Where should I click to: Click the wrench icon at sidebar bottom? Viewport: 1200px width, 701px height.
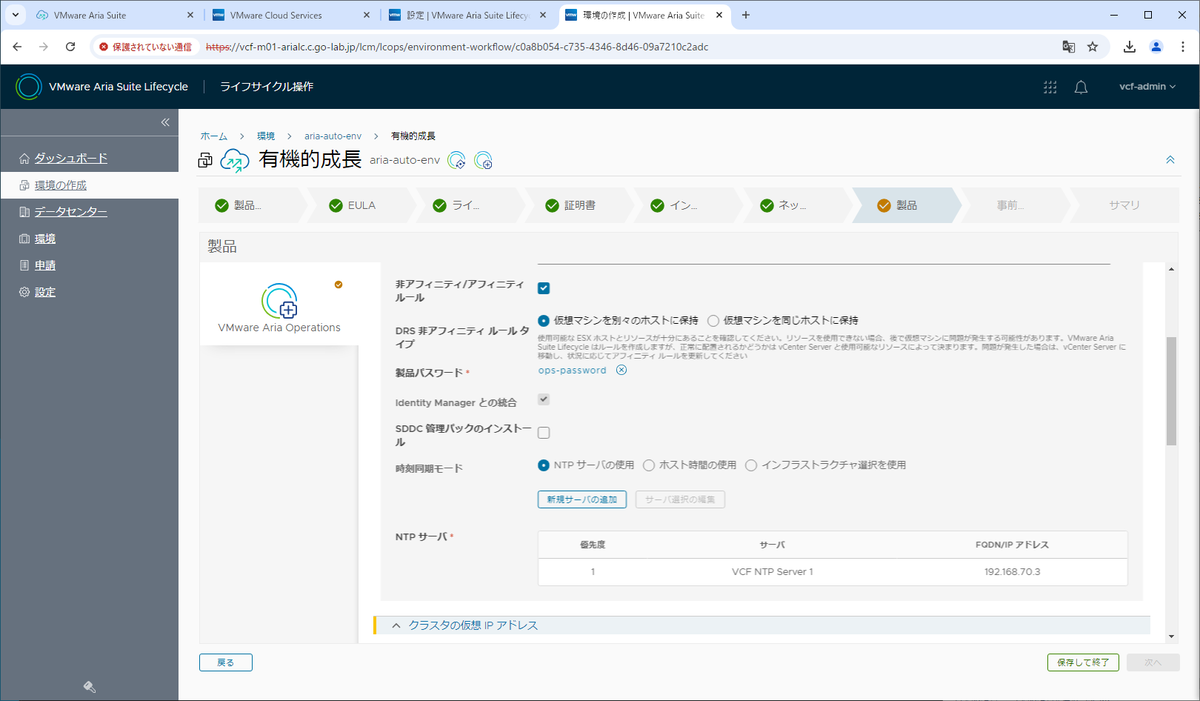pos(89,686)
